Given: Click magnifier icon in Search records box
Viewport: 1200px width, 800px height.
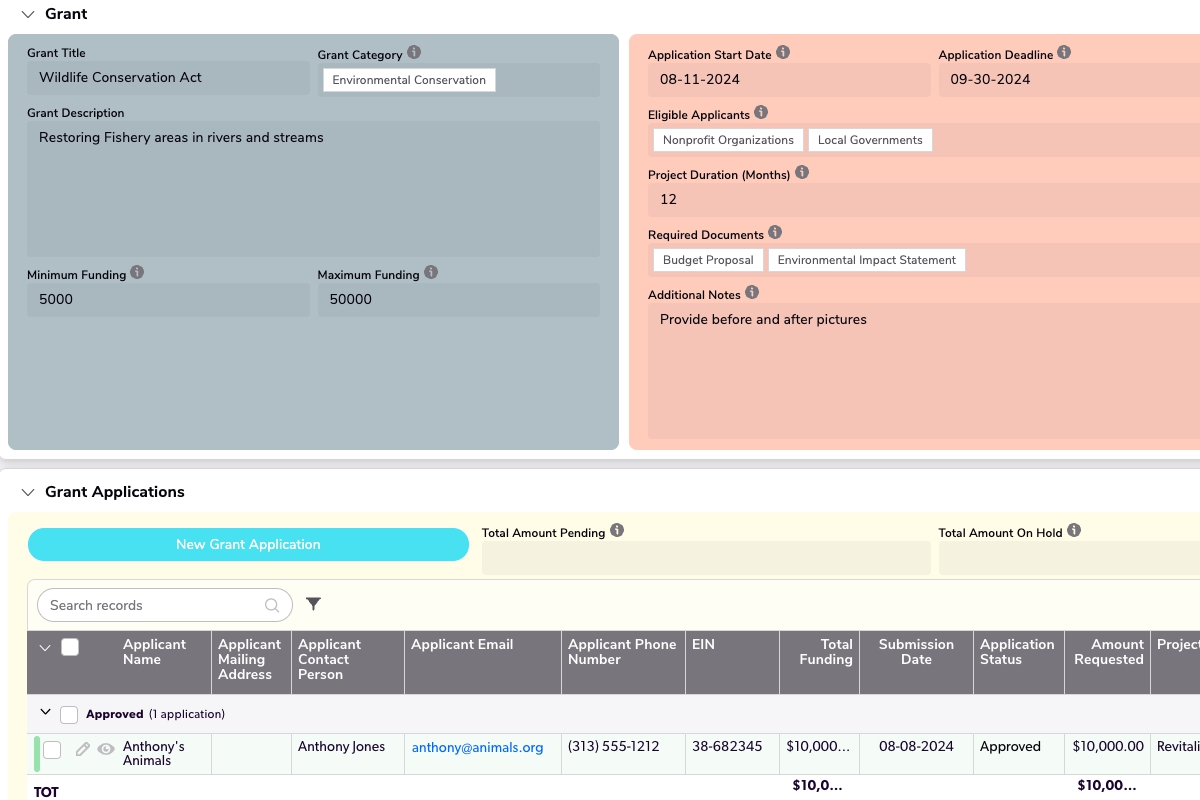Looking at the screenshot, I should point(272,605).
